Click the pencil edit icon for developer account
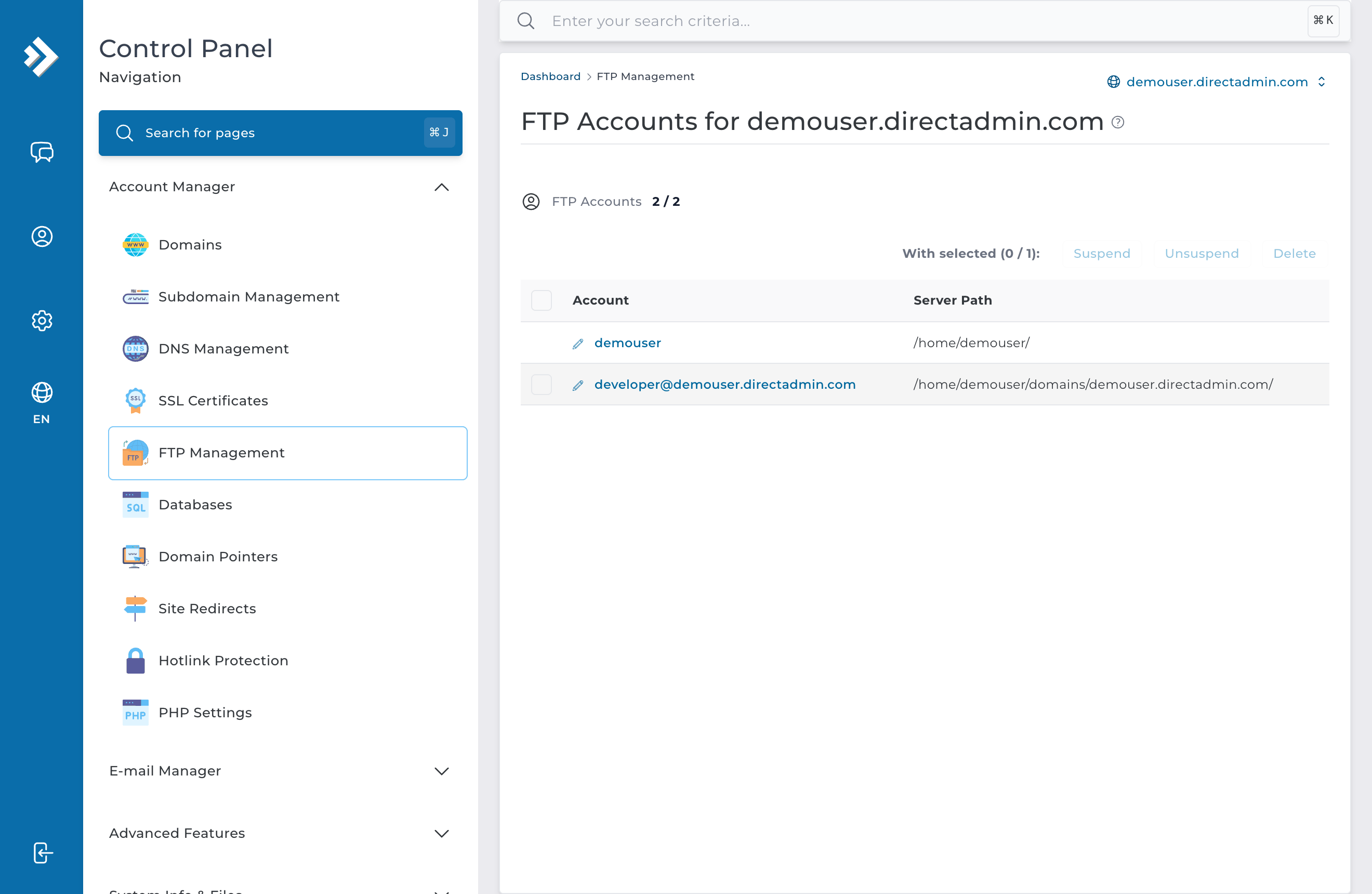1372x894 pixels. point(577,385)
